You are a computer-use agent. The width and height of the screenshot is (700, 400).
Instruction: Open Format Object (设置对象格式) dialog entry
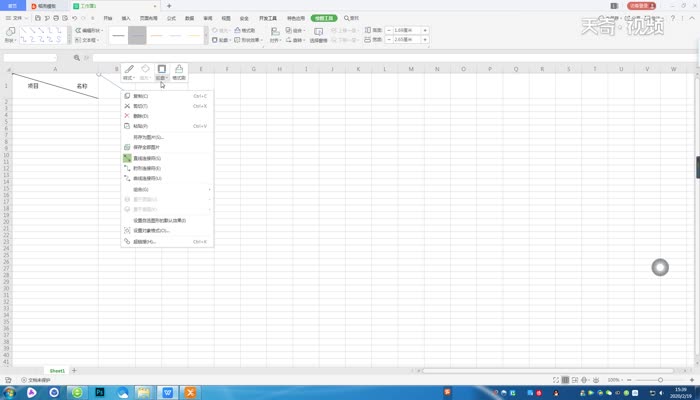[x=167, y=231]
